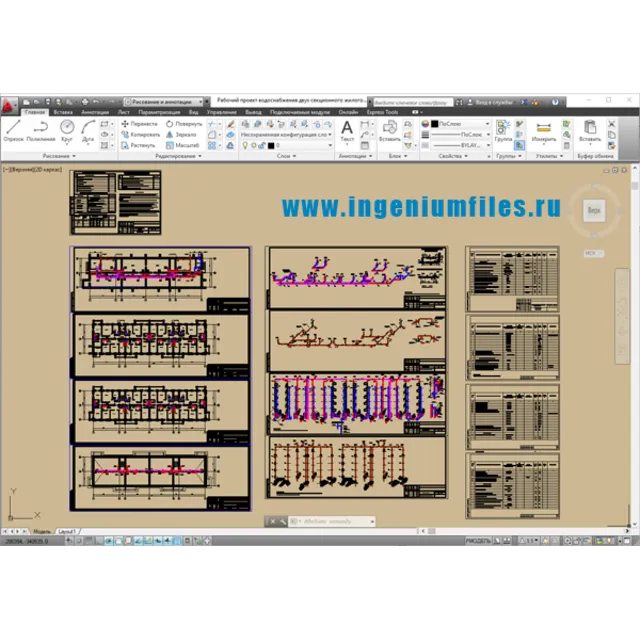Click the Вставить clipboard paste icon
The width and height of the screenshot is (640, 640).
[590, 131]
